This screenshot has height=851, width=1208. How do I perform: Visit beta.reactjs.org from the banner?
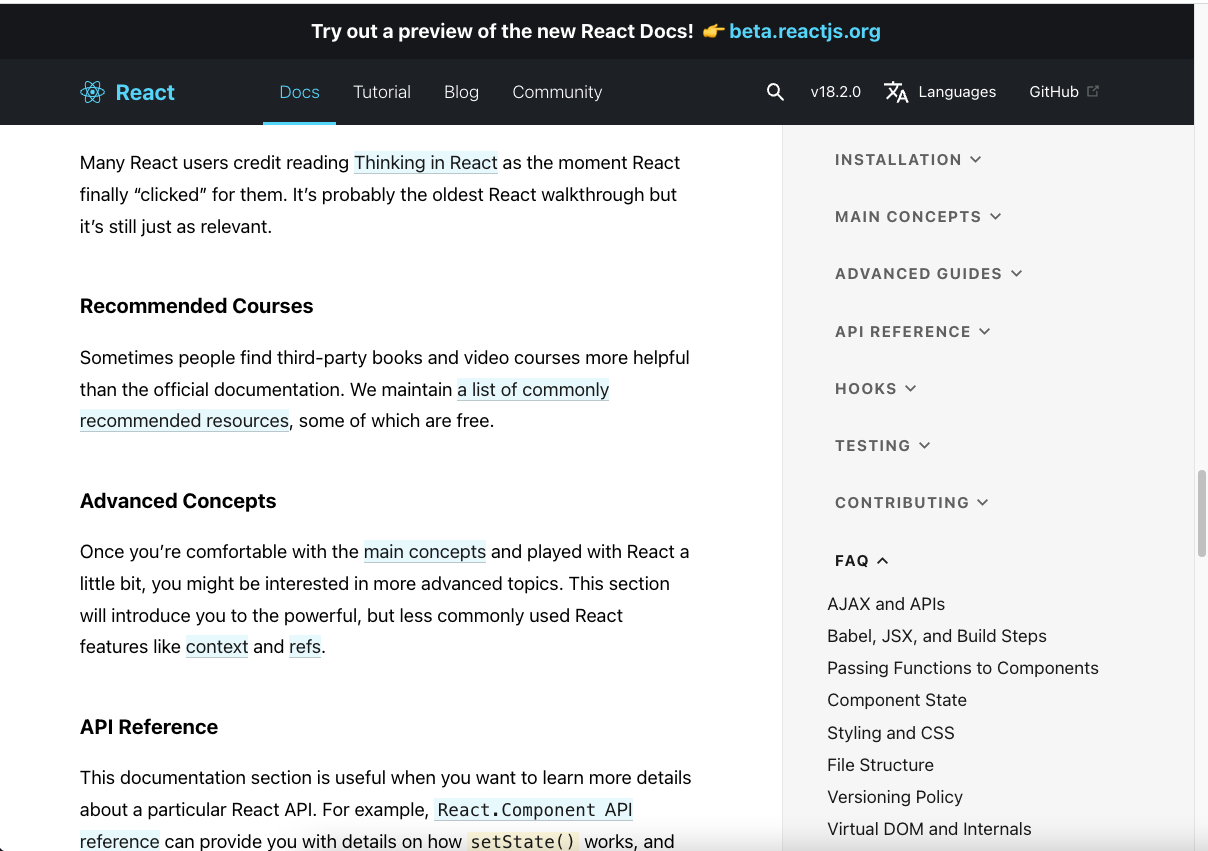point(805,31)
